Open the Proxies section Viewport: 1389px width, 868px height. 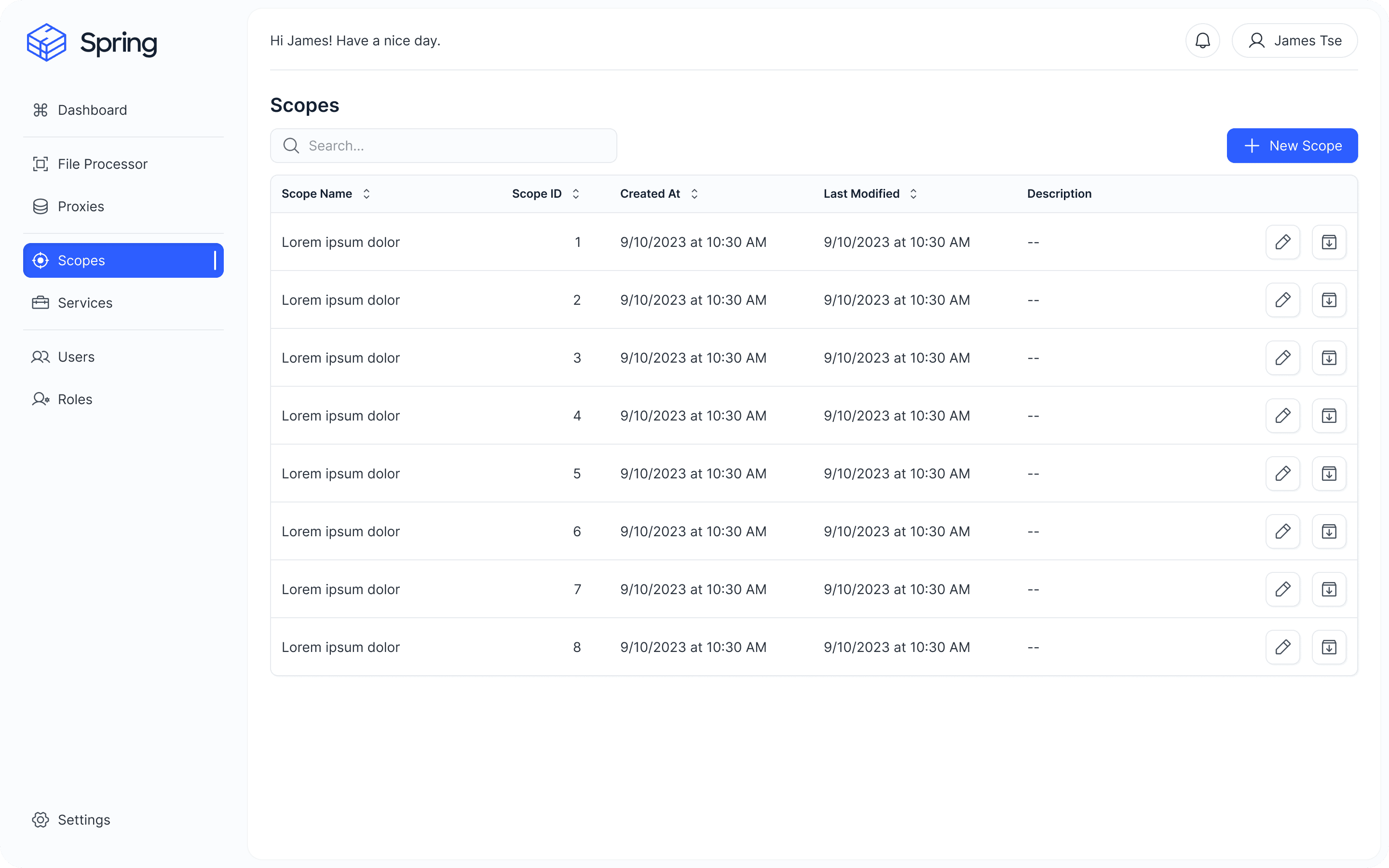tap(81, 207)
